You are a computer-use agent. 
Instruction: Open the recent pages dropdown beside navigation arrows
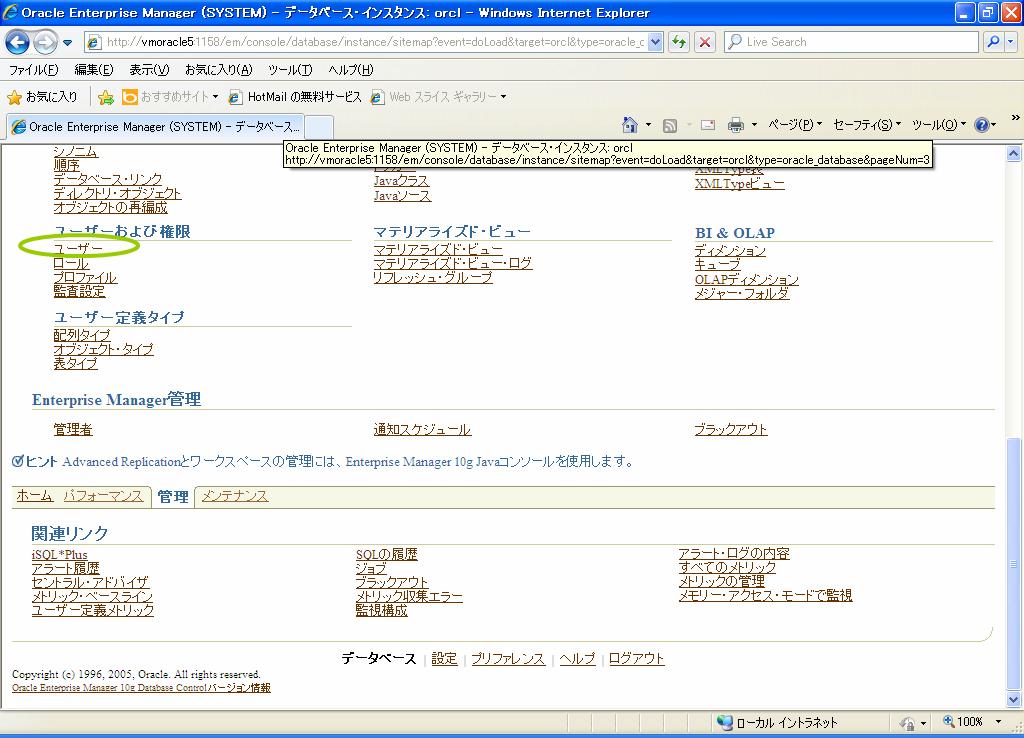point(67,43)
